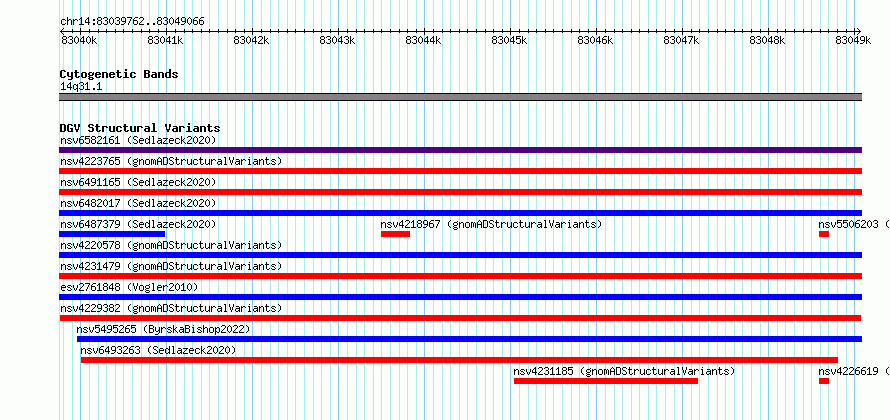
Task: Click the 83046k ruler tick label
Action: pyautogui.click(x=596, y=40)
